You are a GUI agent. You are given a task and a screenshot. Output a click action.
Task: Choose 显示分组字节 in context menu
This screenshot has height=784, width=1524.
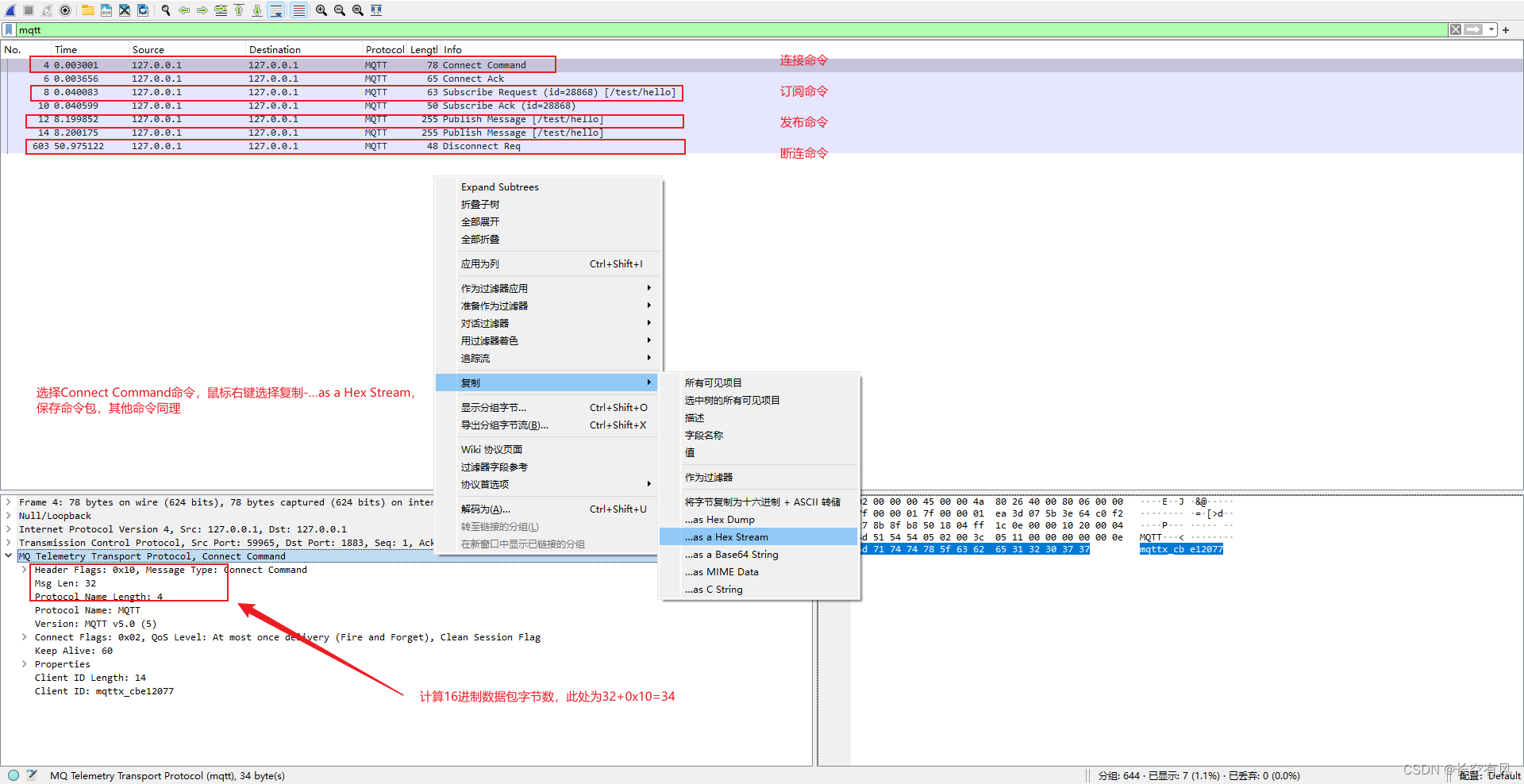[x=548, y=408]
